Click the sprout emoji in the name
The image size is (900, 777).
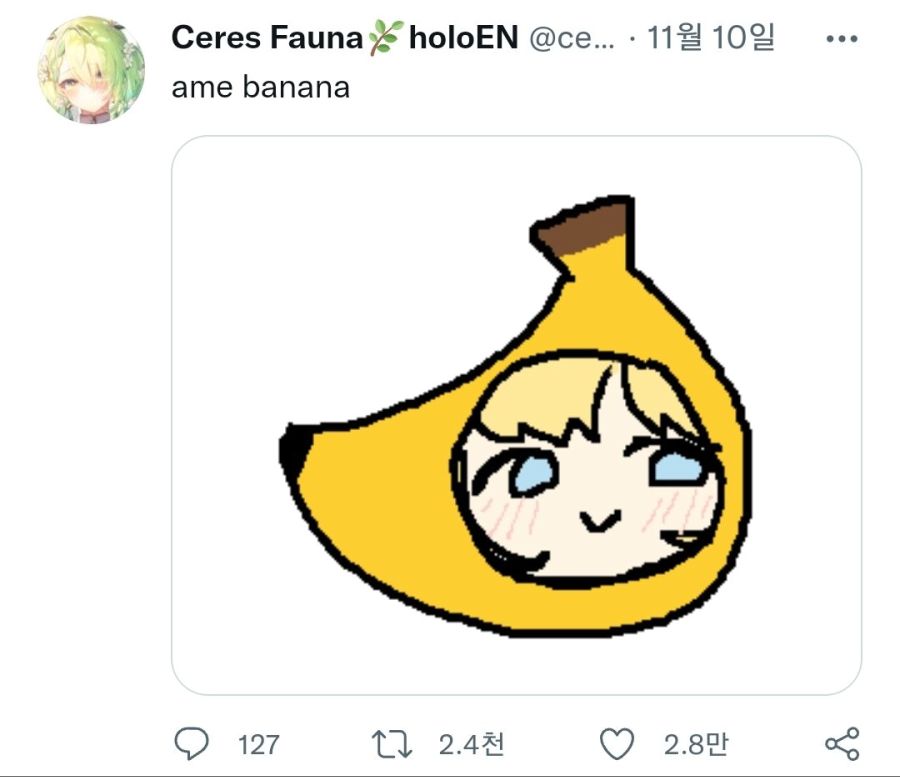[385, 39]
